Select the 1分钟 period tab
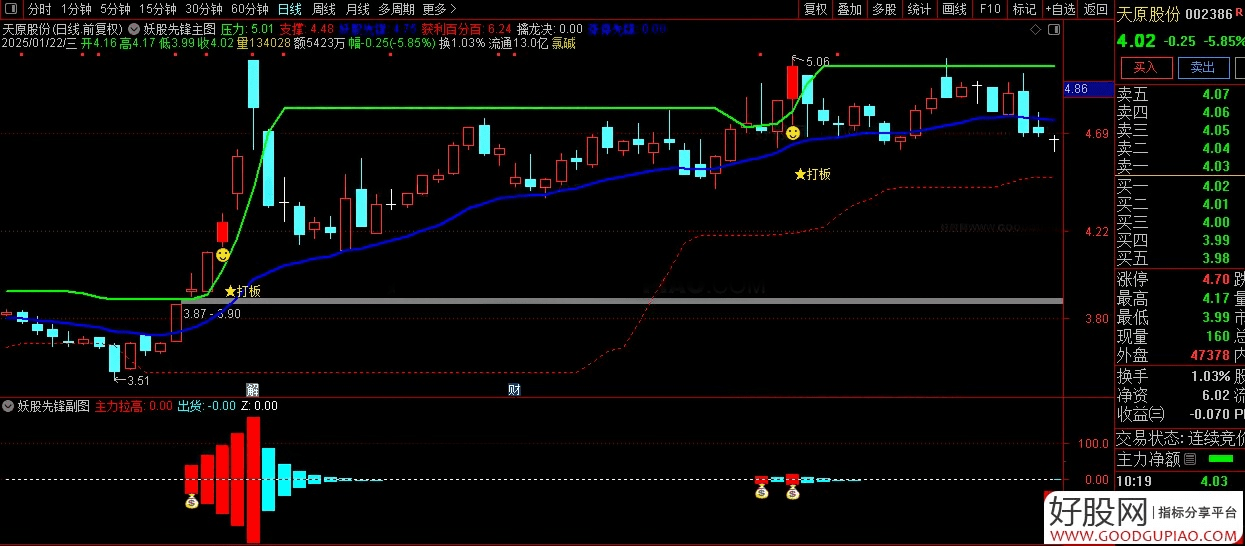The height and width of the screenshot is (546, 1245). coord(77,9)
